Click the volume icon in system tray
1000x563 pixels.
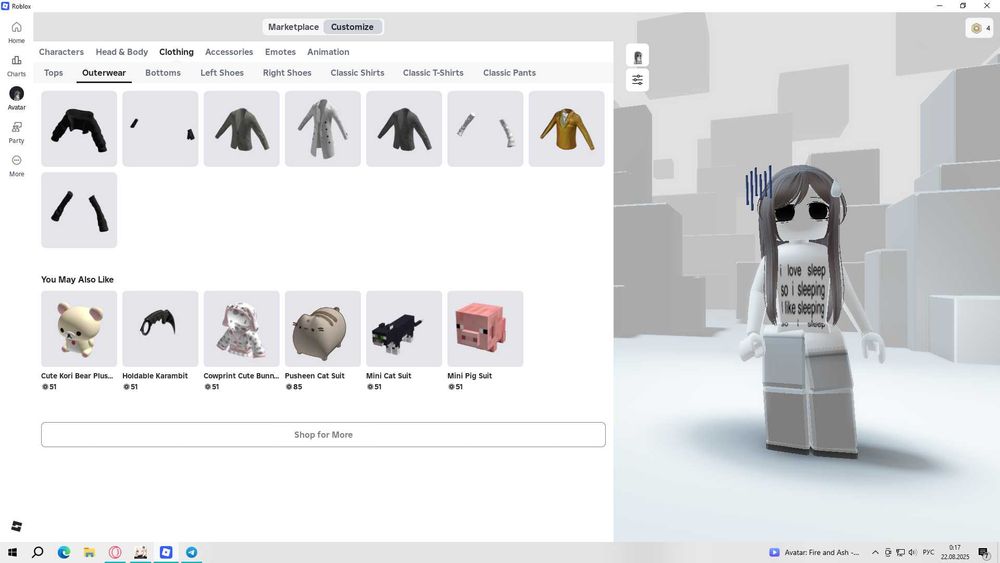click(x=912, y=552)
